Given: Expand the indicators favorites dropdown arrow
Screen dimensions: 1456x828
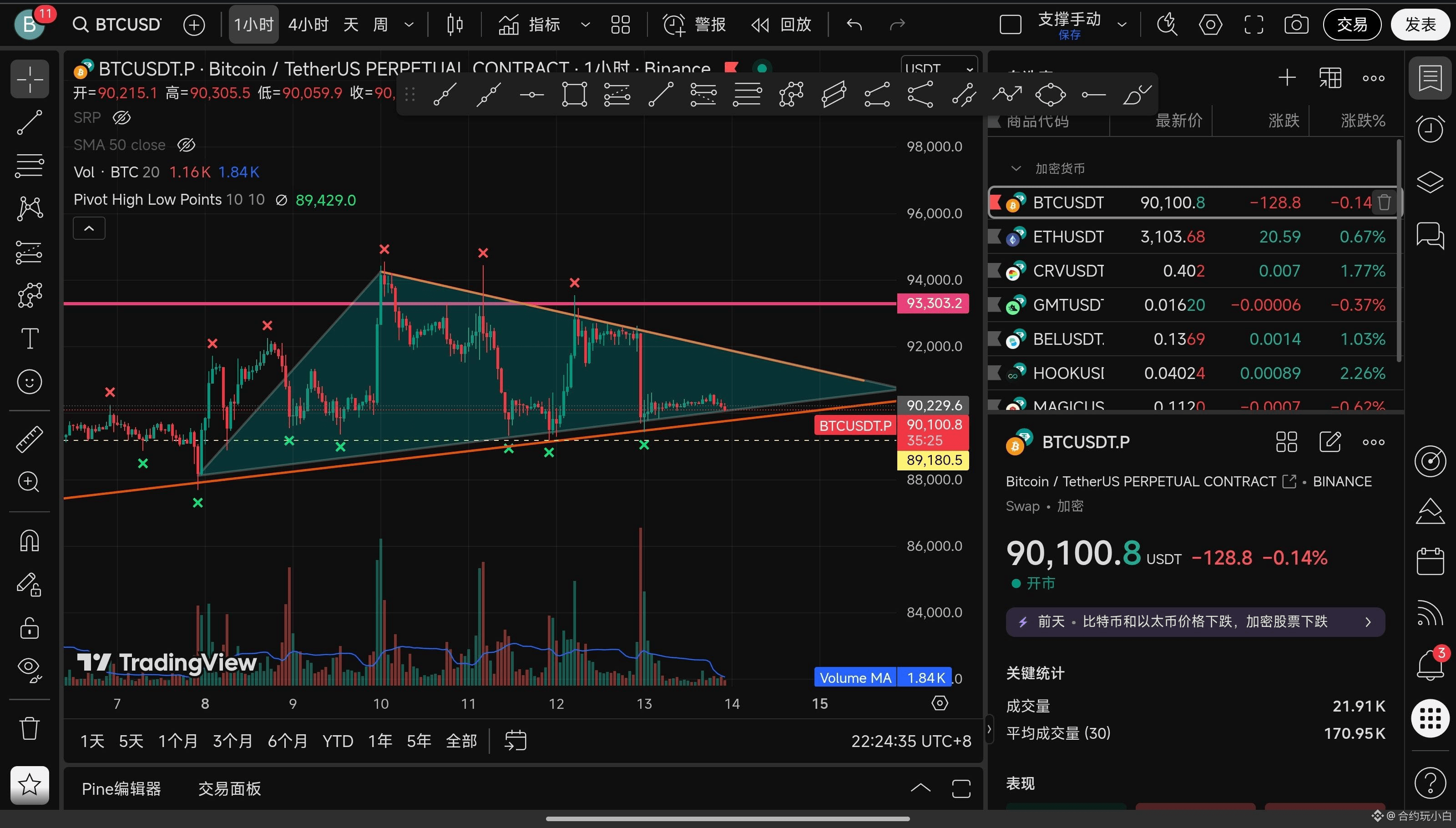Looking at the screenshot, I should pyautogui.click(x=585, y=25).
